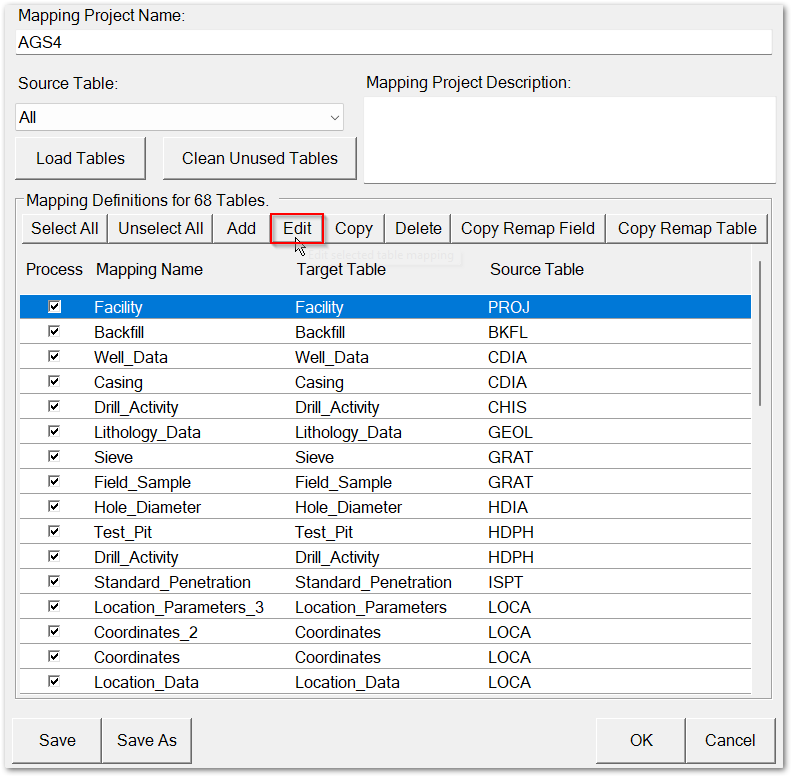Image resolution: width=792 pixels, height=777 pixels.
Task: Click the Copy mapping button
Action: pos(354,228)
